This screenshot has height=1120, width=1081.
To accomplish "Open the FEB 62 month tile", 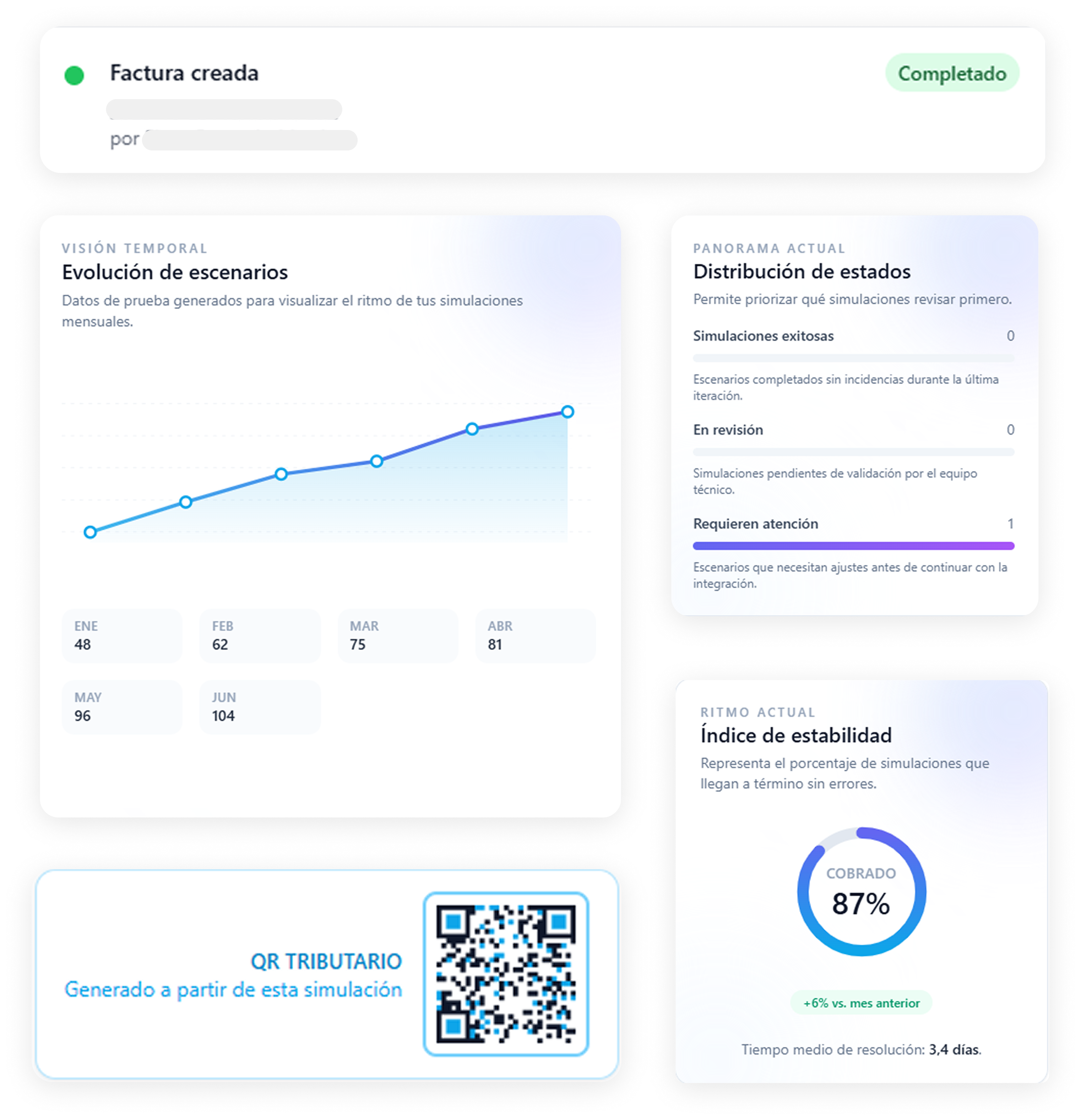I will (260, 635).
